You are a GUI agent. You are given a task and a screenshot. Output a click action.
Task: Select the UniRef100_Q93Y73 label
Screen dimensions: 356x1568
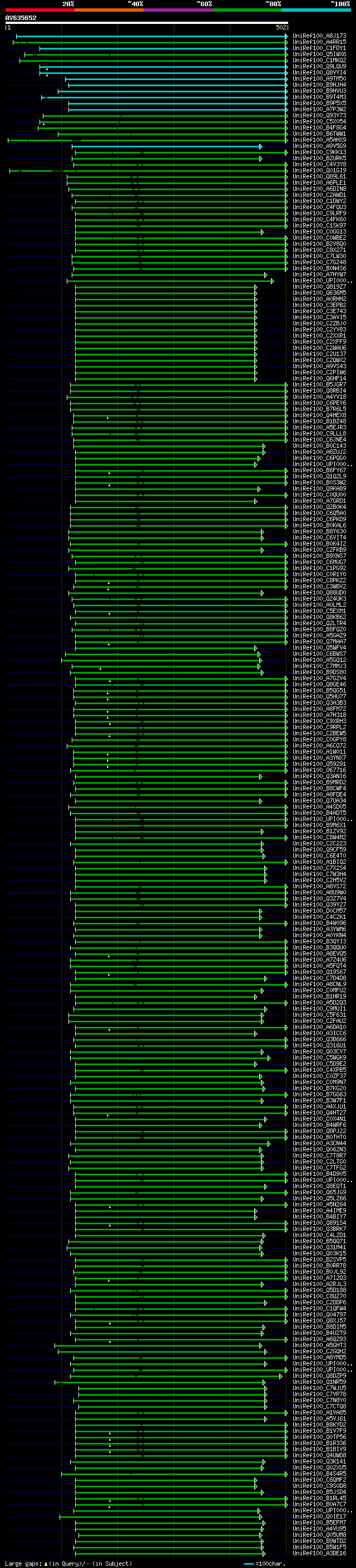(x=319, y=115)
